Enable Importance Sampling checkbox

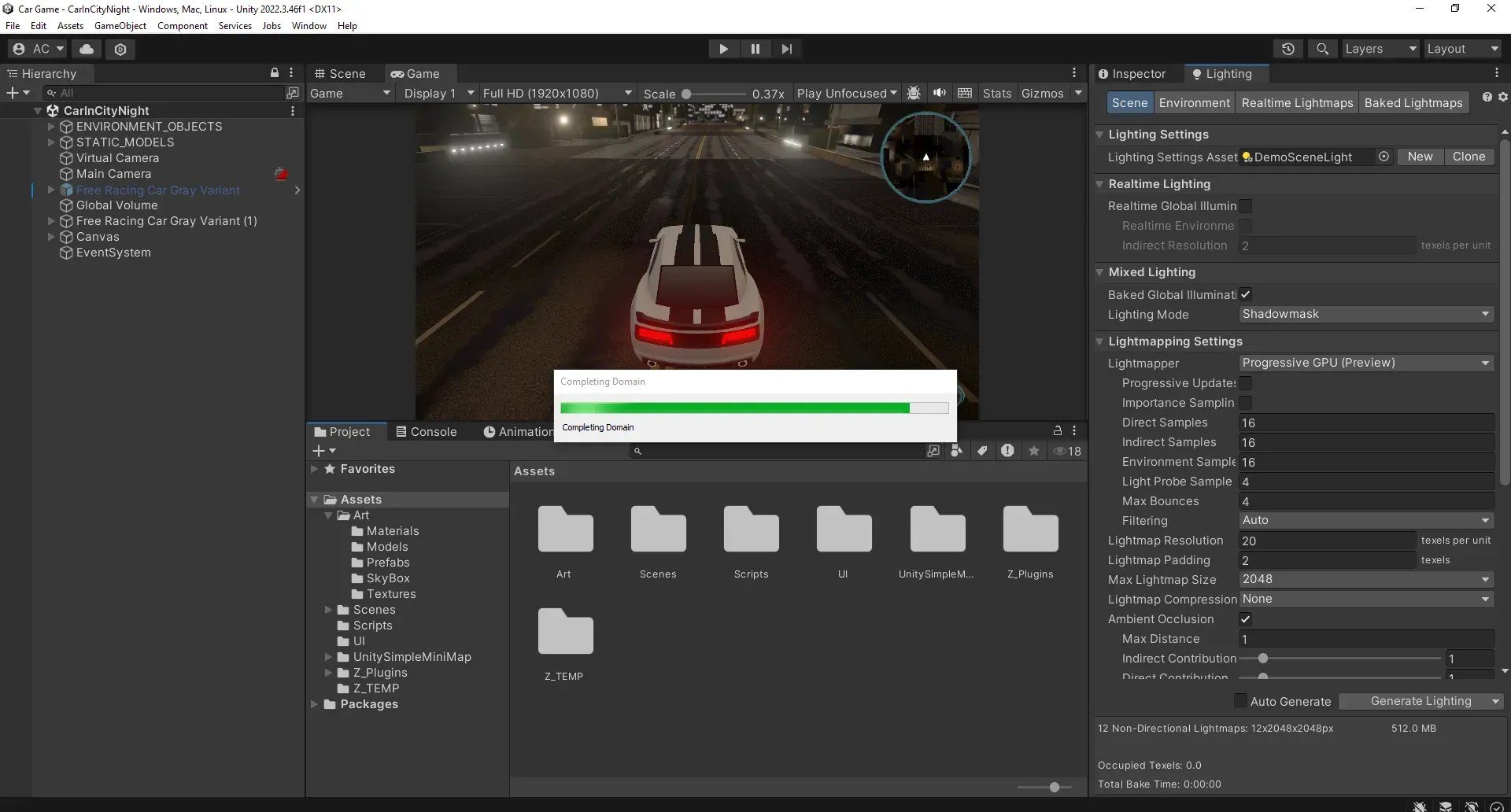[1245, 403]
